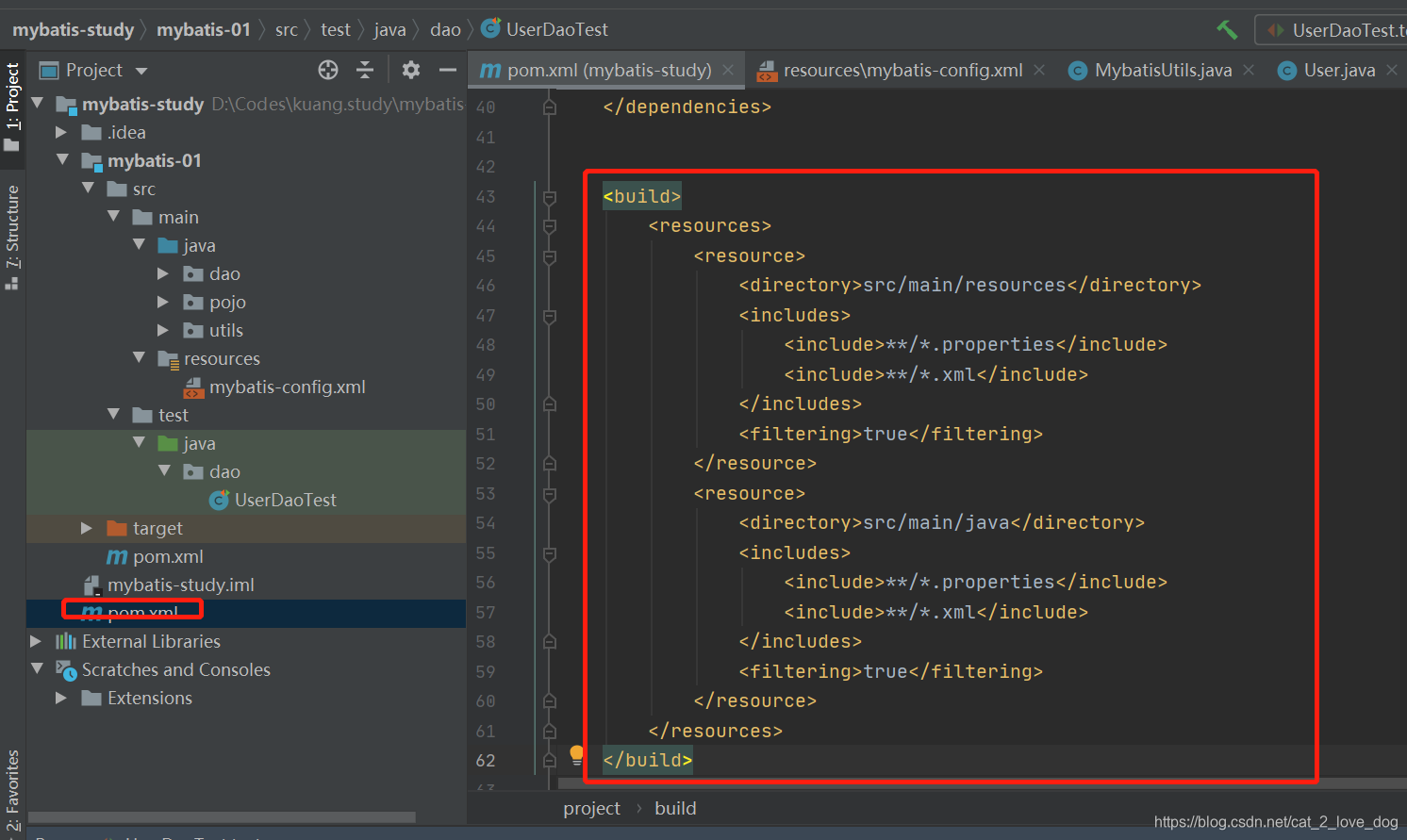Expand the target folder

pos(87,528)
